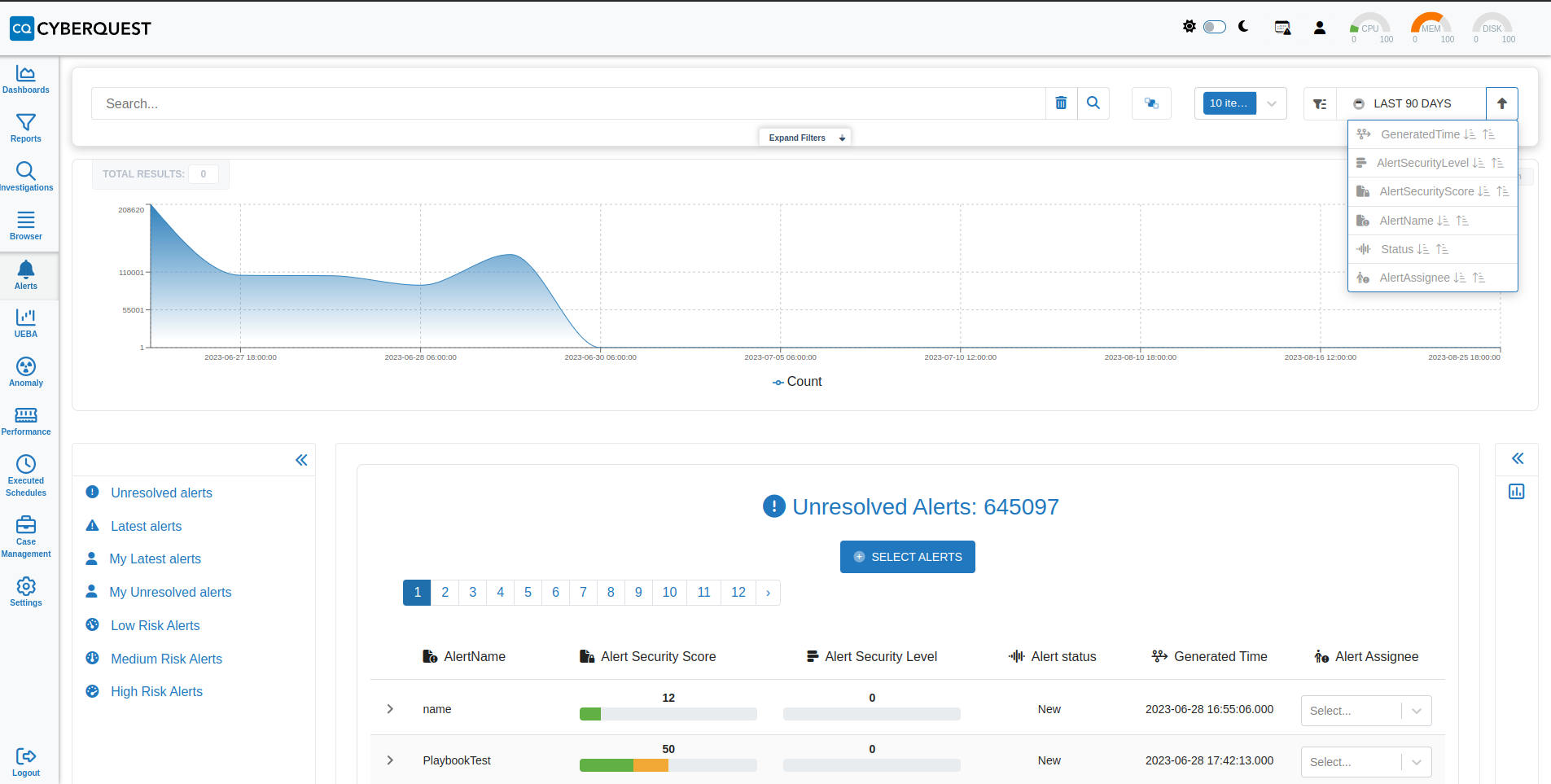The image size is (1551, 784).
Task: Toggle the Count series in chart legend
Action: point(797,382)
